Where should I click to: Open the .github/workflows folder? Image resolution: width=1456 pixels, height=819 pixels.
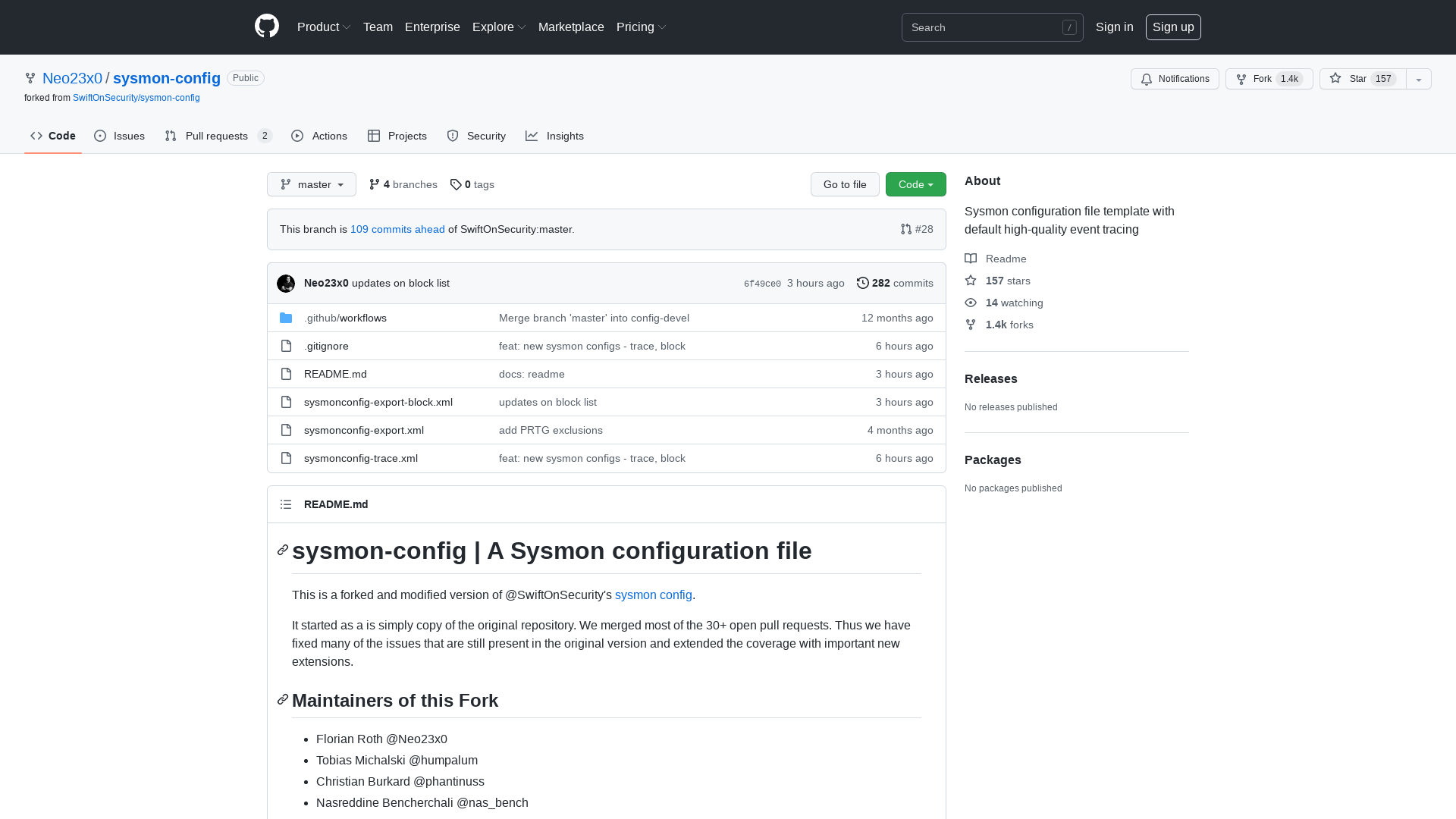[345, 318]
